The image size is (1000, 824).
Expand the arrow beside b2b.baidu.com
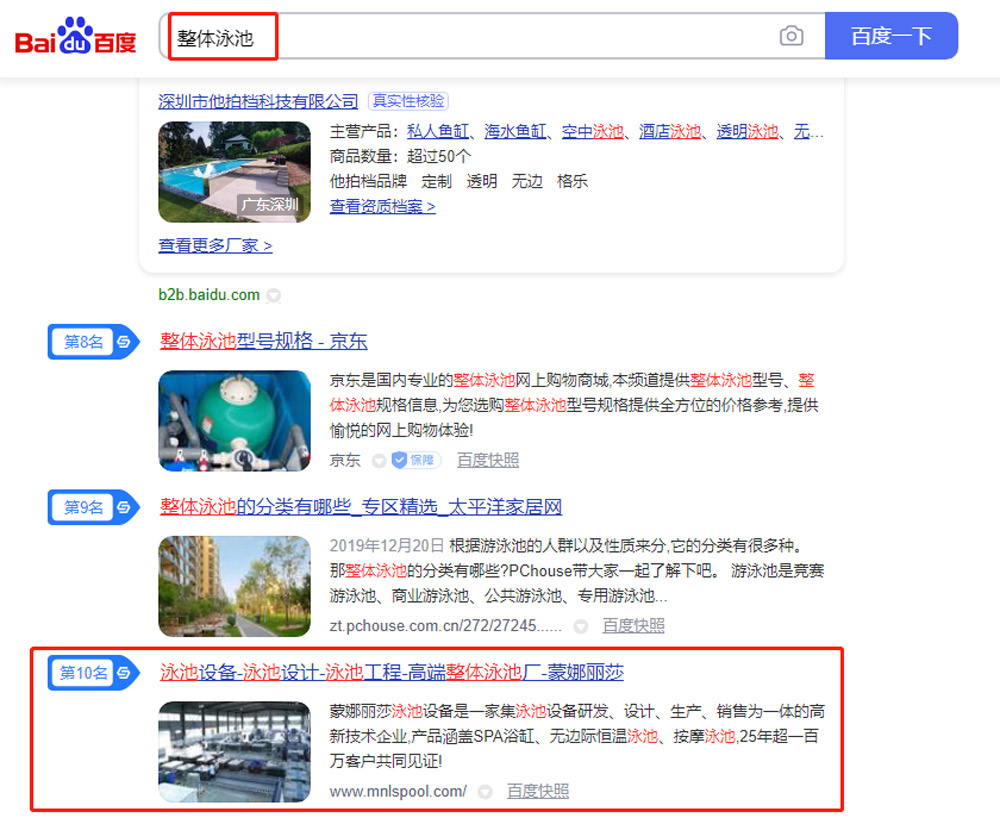click(274, 296)
